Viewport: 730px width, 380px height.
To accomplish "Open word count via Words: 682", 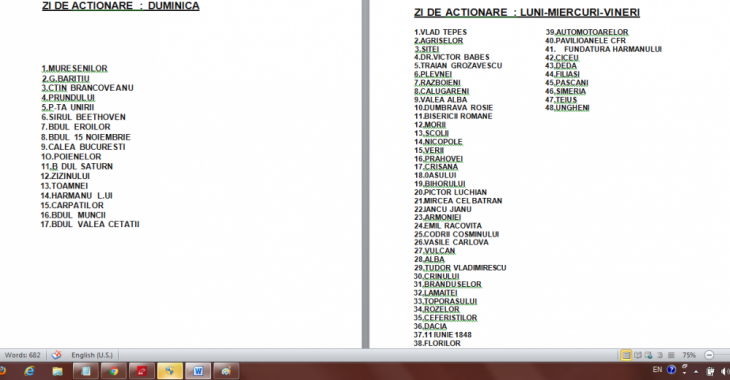I will 22,355.
